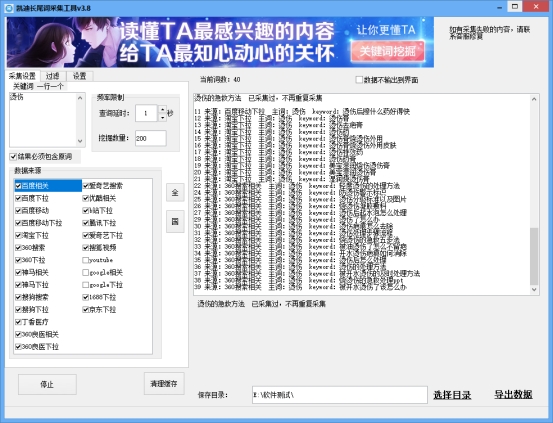
Task: Uncheck the 百度下拉 source
Action: [x=18, y=198]
